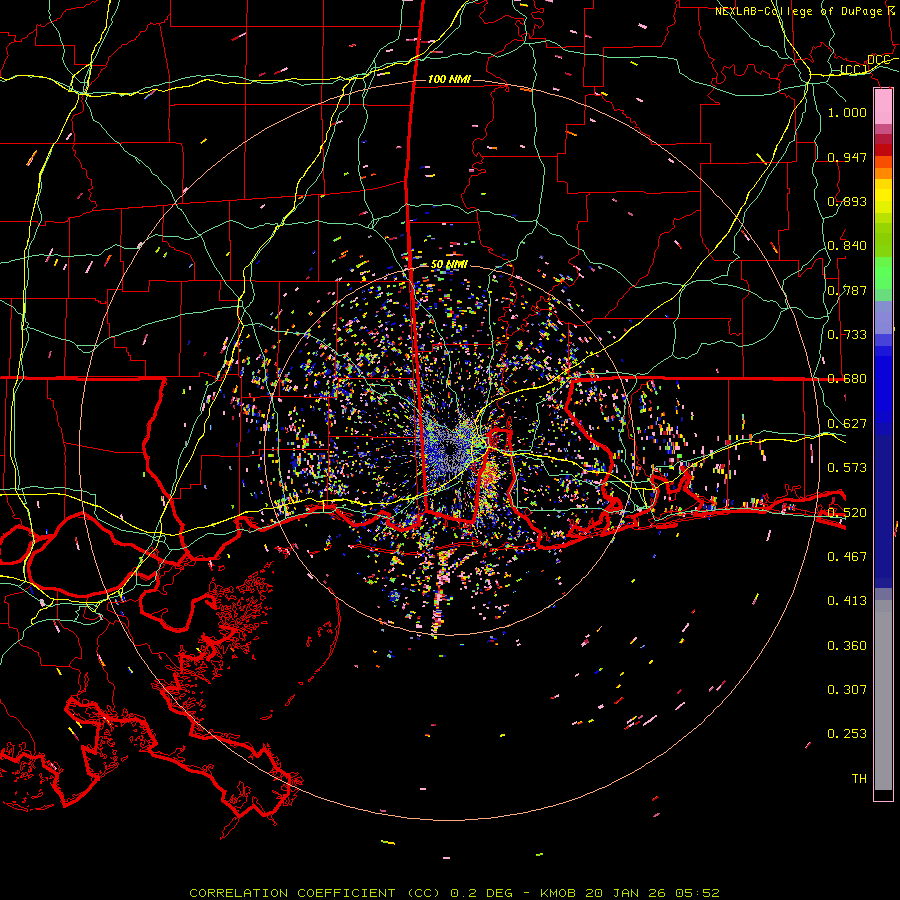Click the 0.627 scale value
This screenshot has height=900, width=900.
tap(847, 423)
